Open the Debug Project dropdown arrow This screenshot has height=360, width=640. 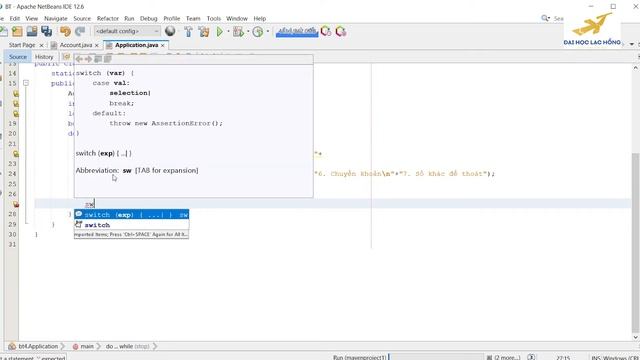click(x=248, y=31)
